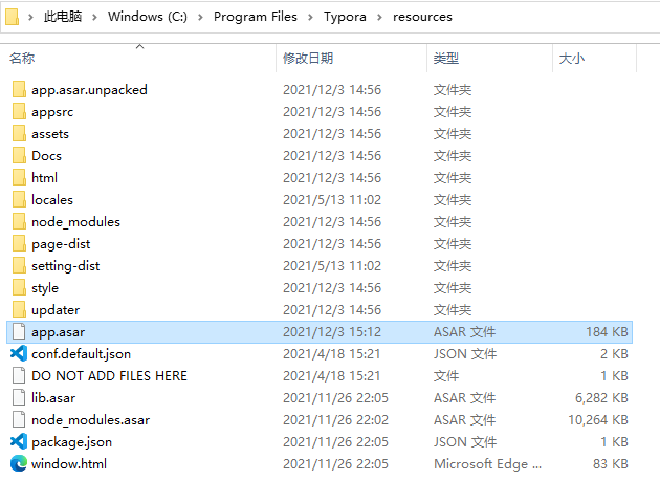Go to Program Files in the breadcrumb
The image size is (660, 480).
(x=255, y=16)
